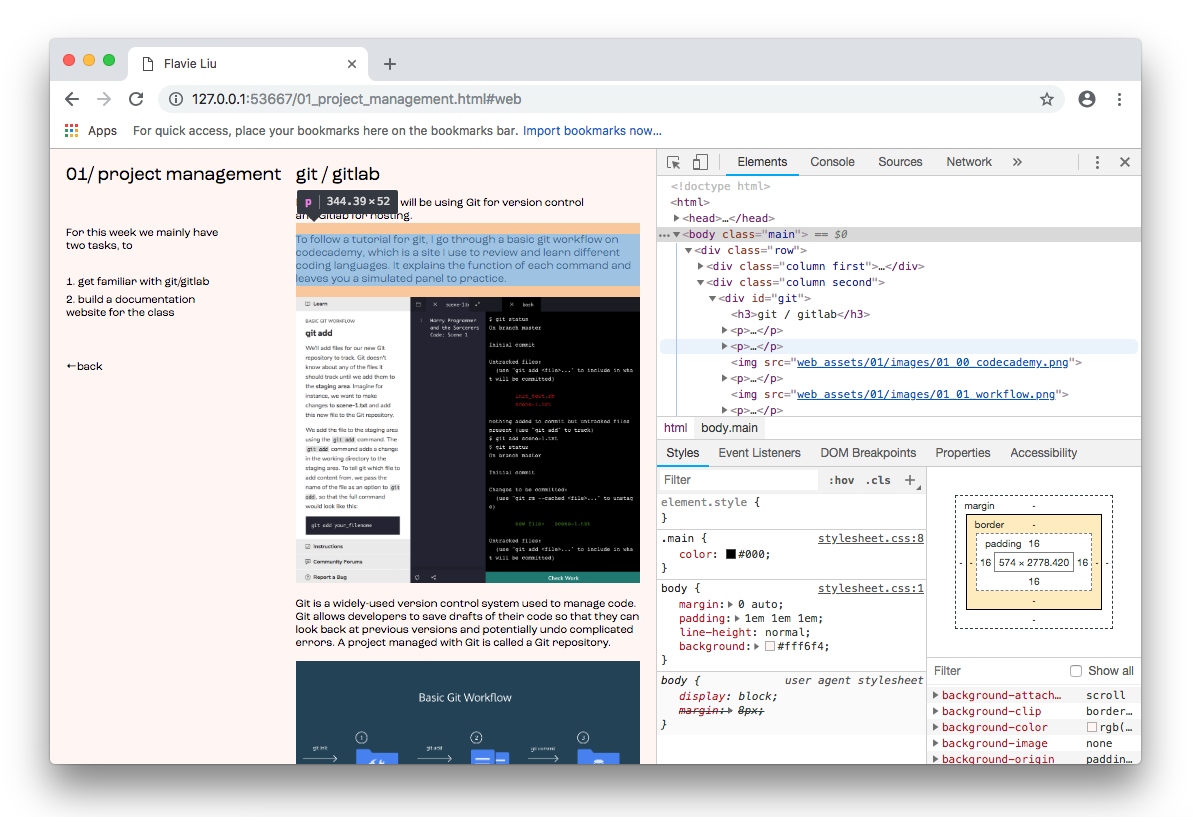Screen dimensions: 1193x817
Task: Click the back link on page
Action: (x=84, y=366)
